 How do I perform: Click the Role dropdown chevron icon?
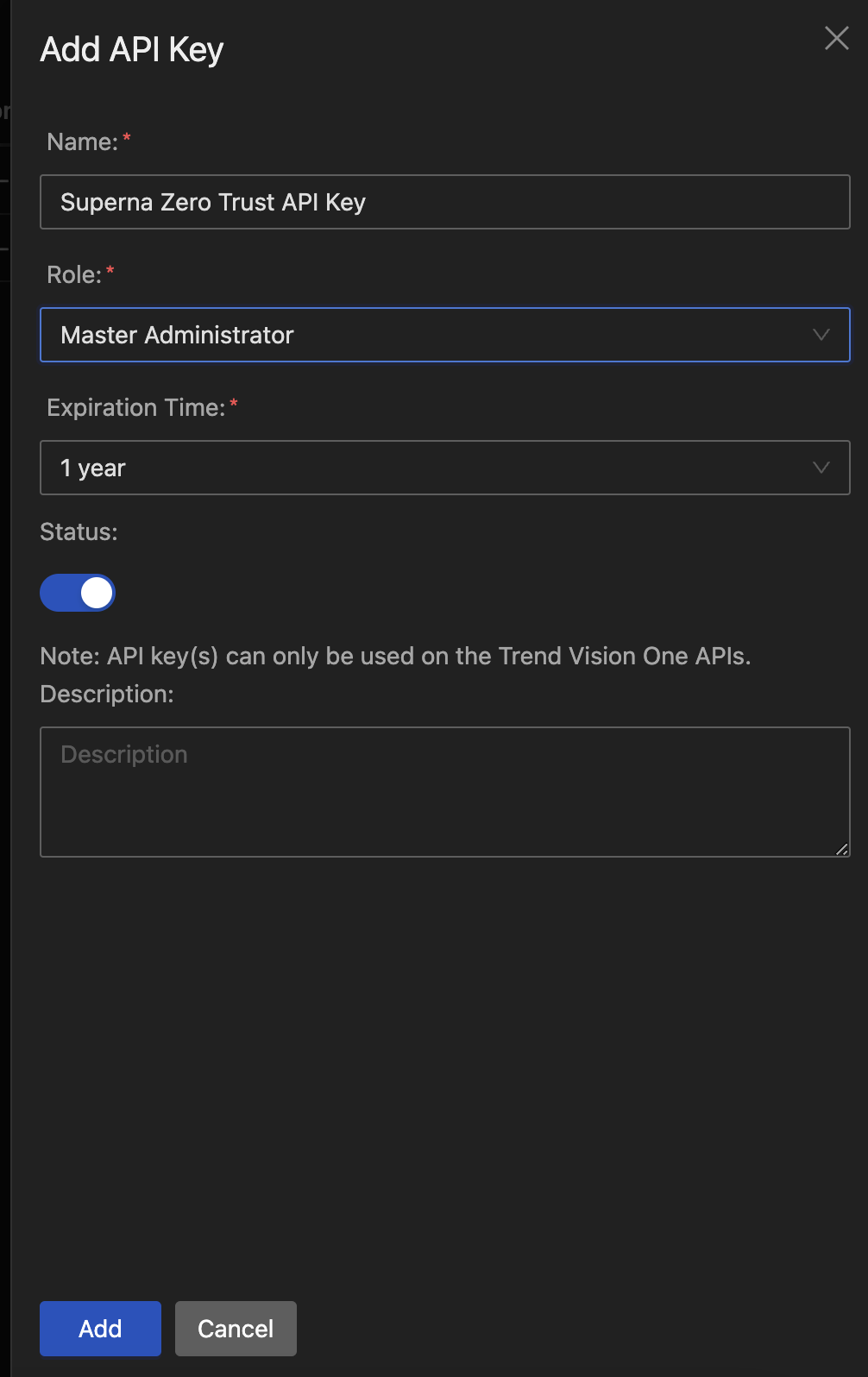tap(821, 335)
